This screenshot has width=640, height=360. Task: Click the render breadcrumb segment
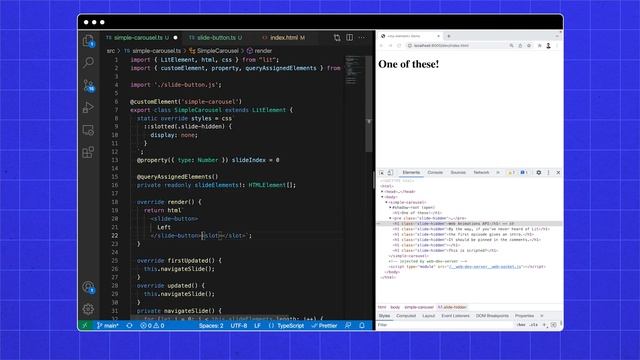[x=260, y=51]
